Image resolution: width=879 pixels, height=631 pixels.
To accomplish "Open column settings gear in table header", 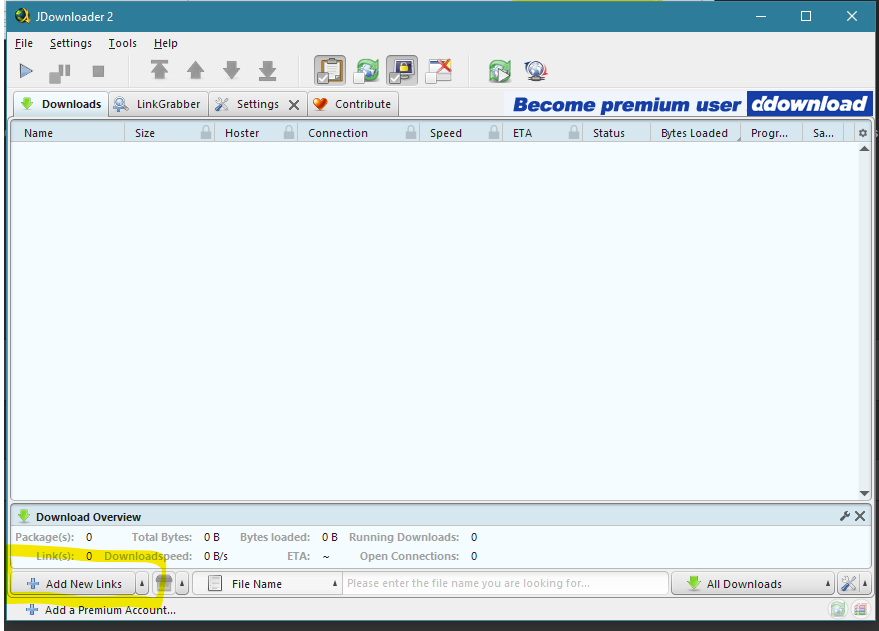I will [863, 133].
